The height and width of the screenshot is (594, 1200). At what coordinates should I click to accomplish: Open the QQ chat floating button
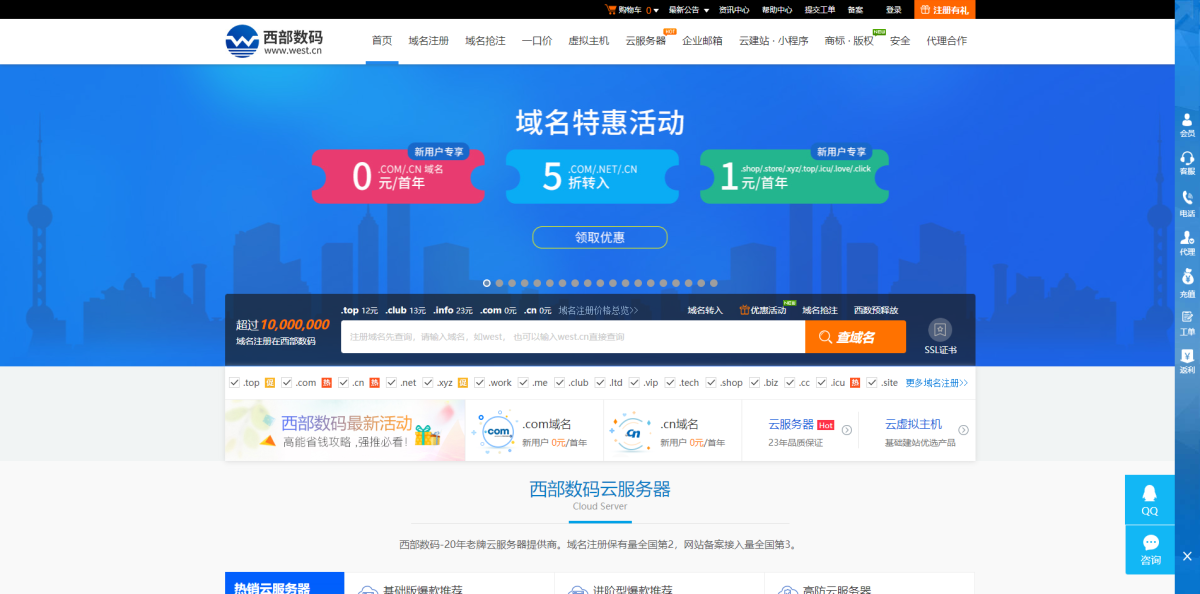click(x=1149, y=498)
